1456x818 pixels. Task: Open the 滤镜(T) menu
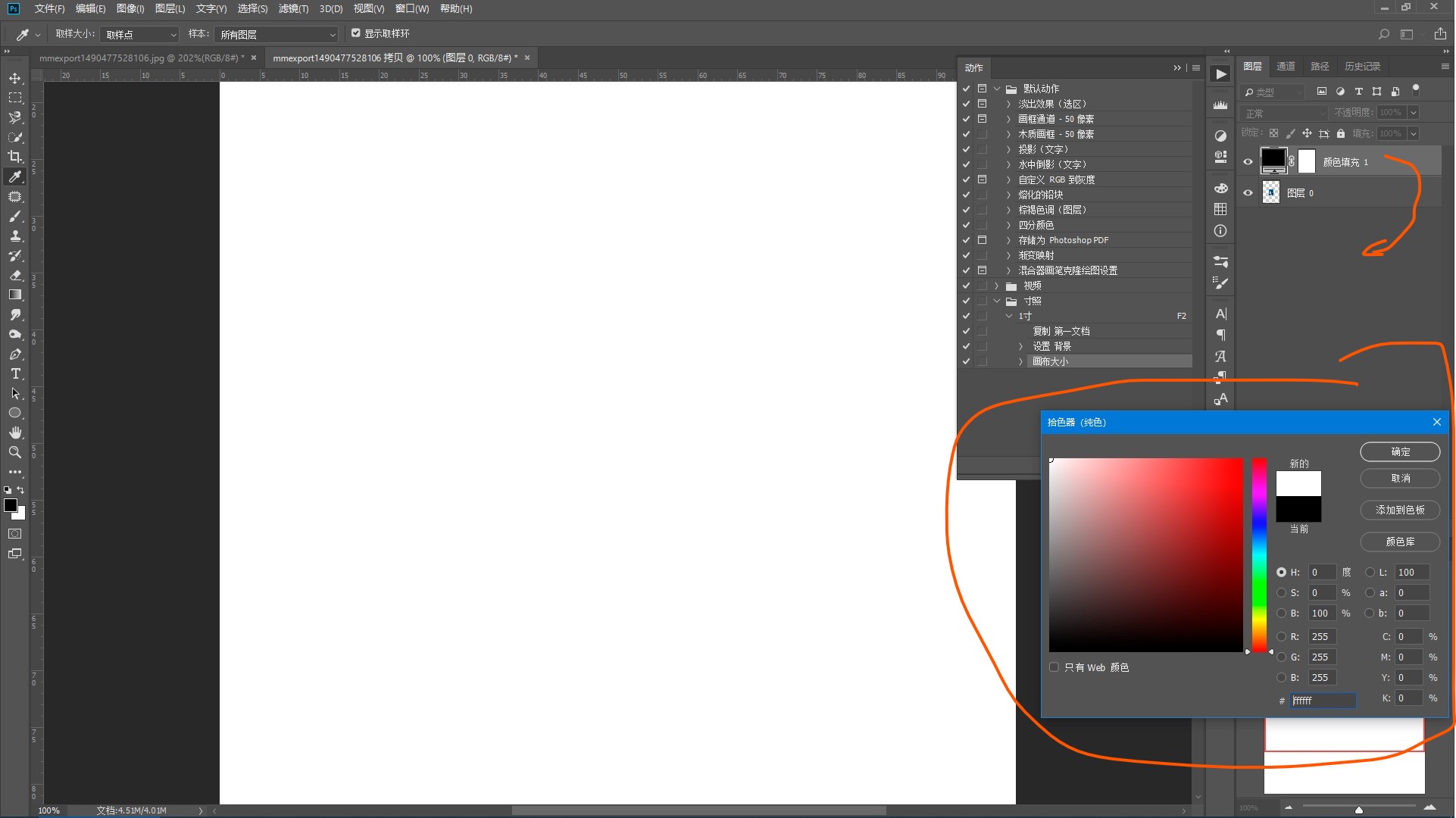click(293, 9)
